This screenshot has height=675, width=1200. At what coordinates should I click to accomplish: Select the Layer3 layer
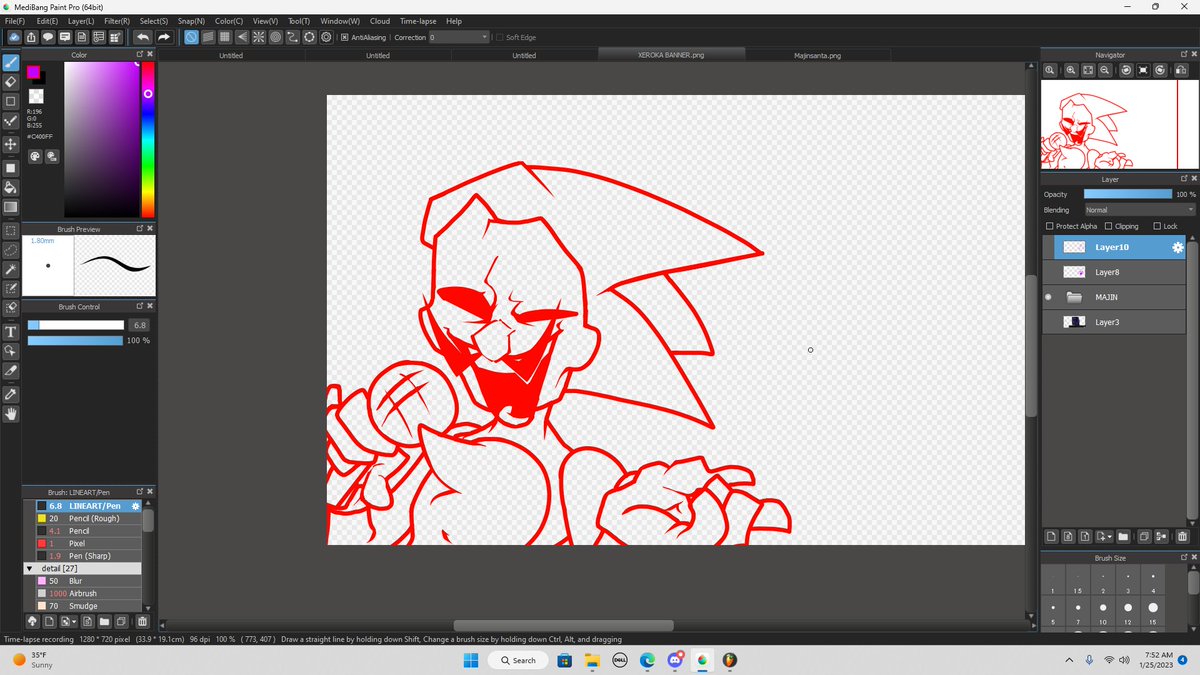1114,322
